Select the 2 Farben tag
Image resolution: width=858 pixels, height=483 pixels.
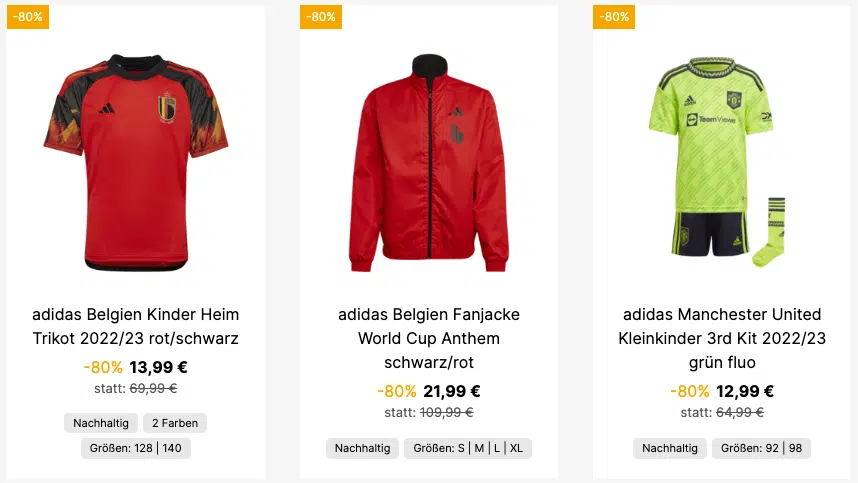point(175,423)
